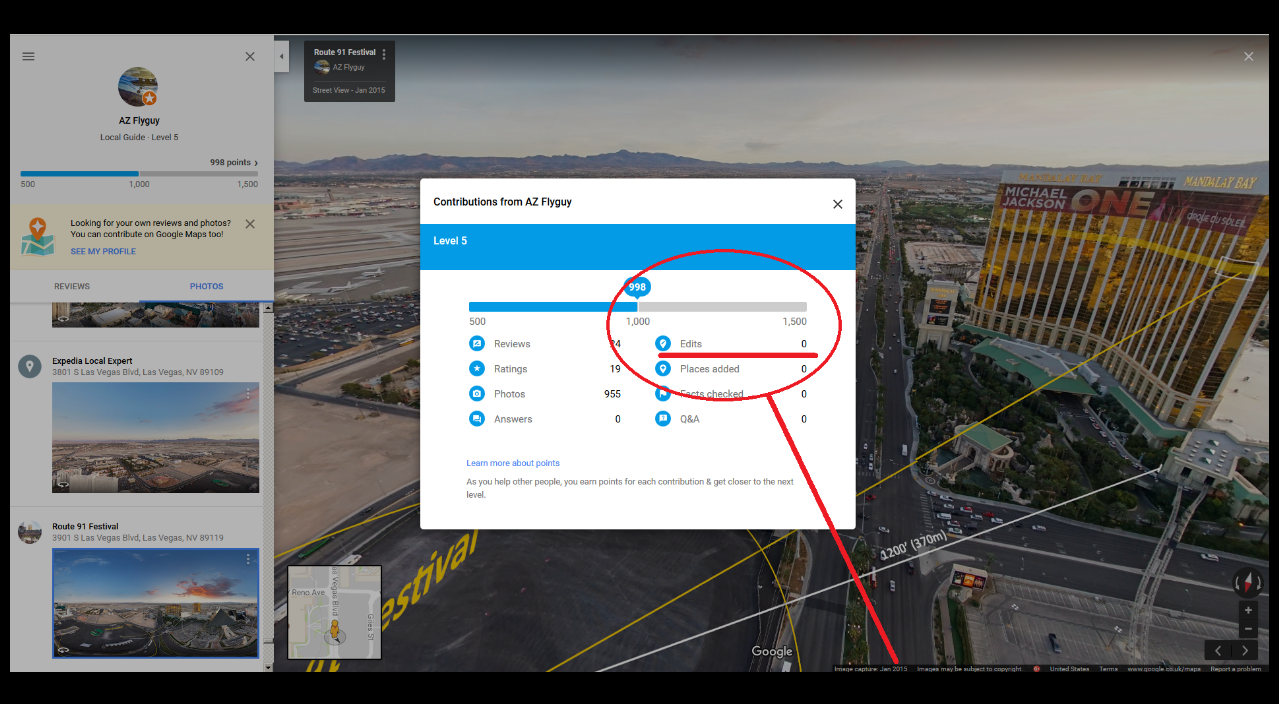This screenshot has width=1279, height=704.
Task: Click the Reviews icon in the dialog
Action: tap(477, 343)
